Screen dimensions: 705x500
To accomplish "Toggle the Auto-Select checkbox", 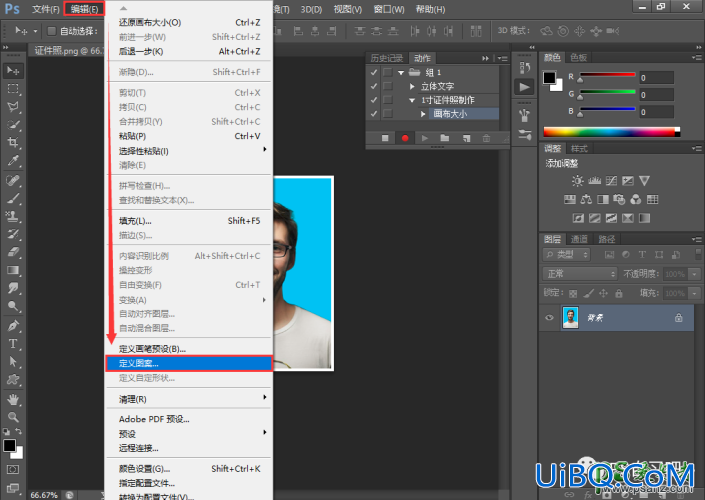I will click(52, 31).
